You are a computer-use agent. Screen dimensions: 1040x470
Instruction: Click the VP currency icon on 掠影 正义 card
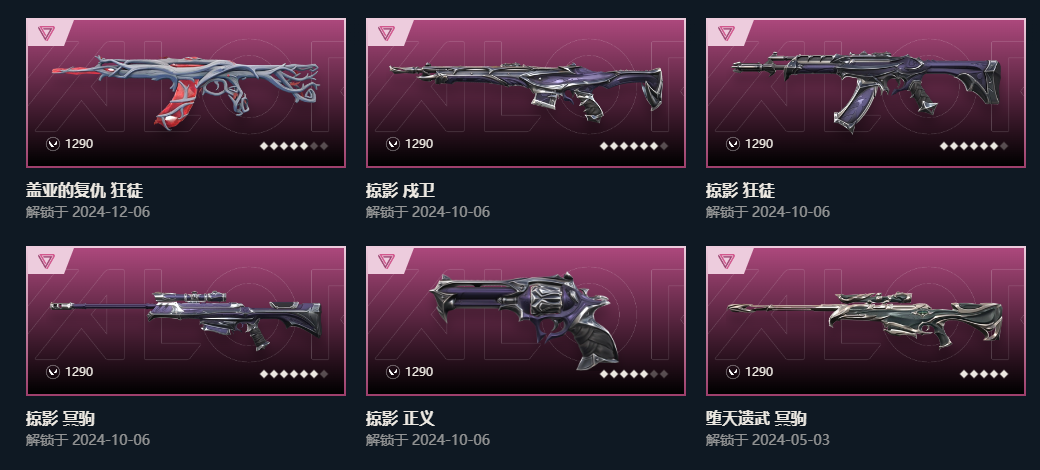tap(393, 372)
